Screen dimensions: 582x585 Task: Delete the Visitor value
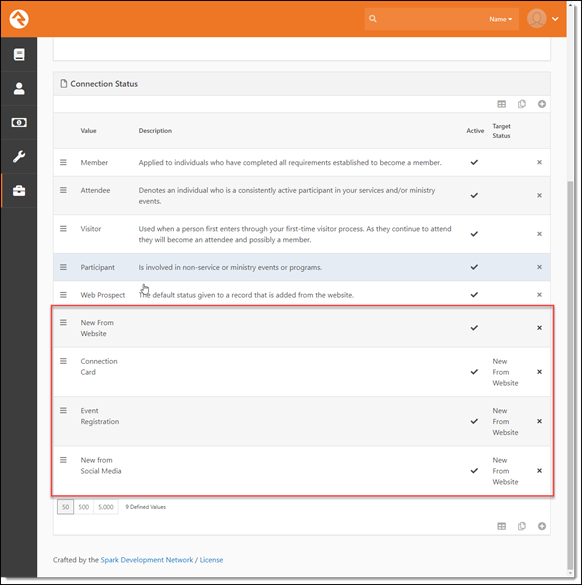[539, 234]
